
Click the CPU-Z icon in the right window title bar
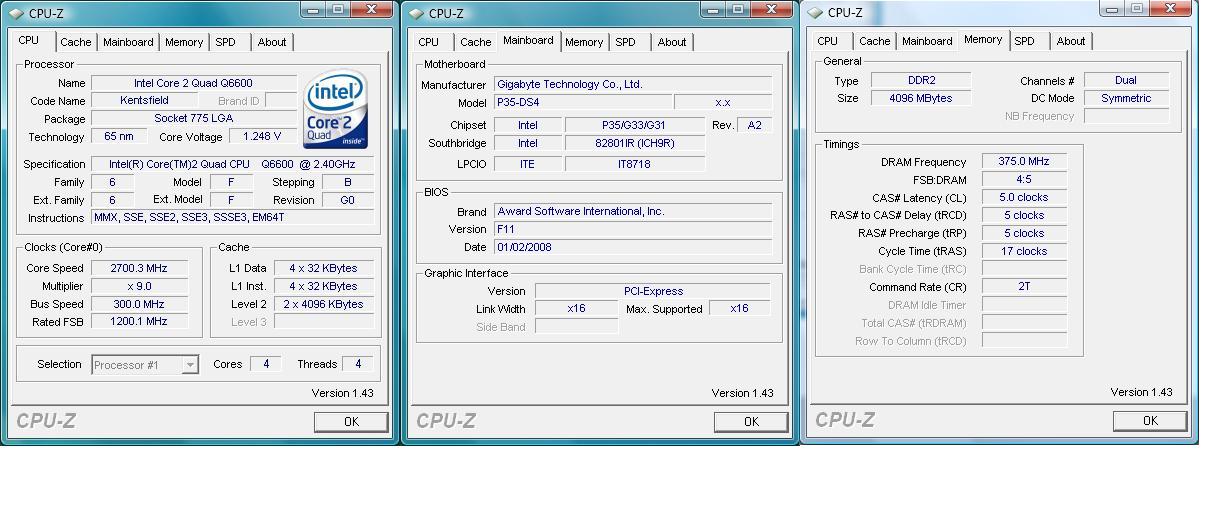tap(815, 13)
